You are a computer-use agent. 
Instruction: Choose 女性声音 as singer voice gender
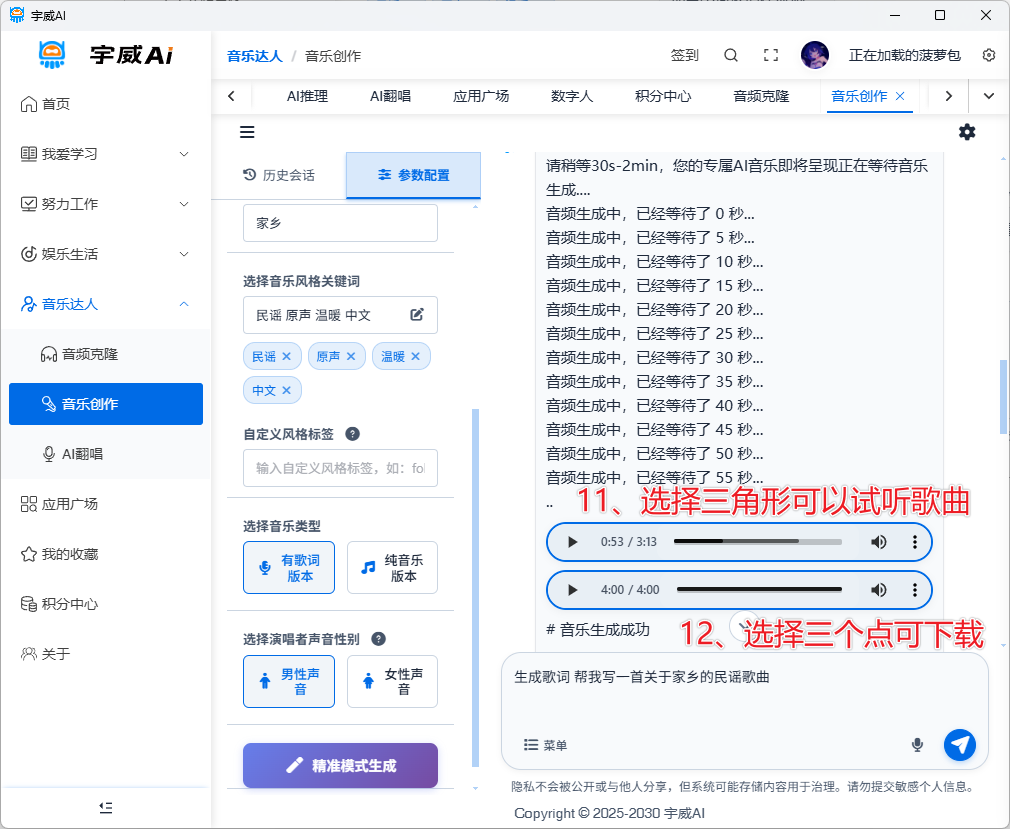tap(392, 682)
